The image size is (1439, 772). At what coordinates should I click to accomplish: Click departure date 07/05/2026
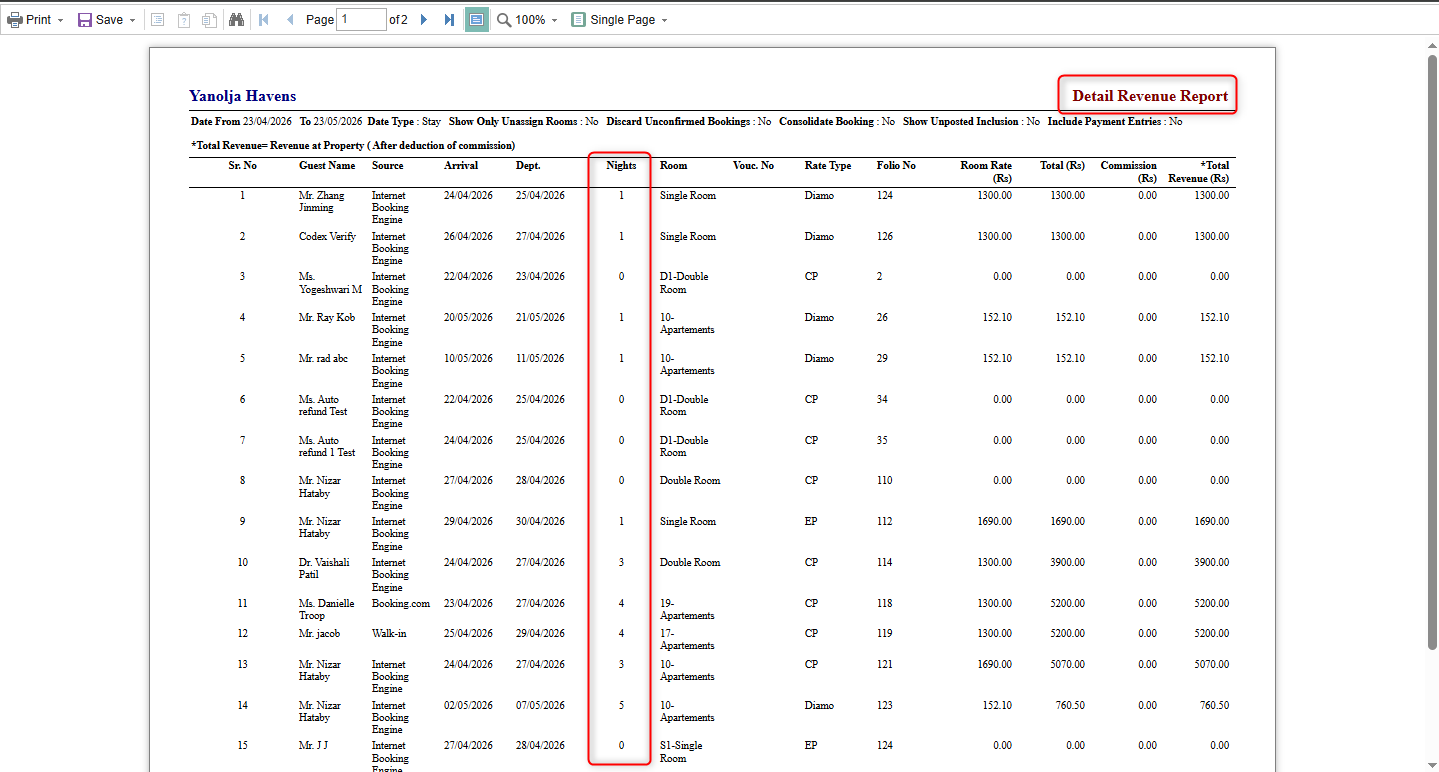540,706
